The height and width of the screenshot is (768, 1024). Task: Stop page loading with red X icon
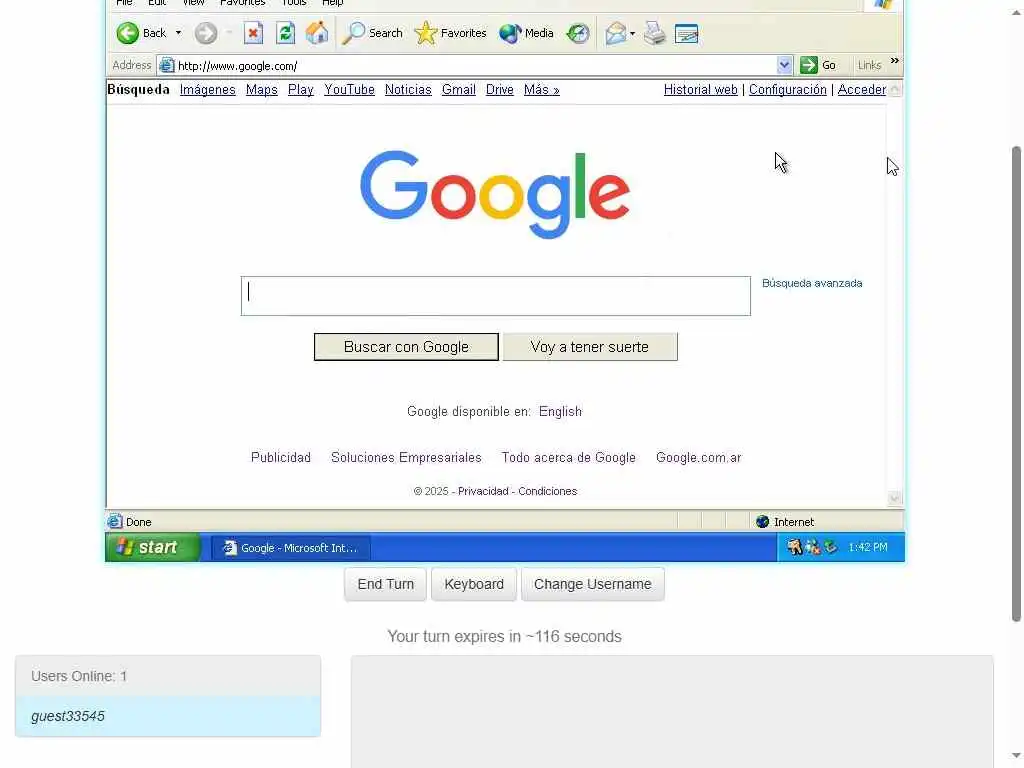[x=253, y=33]
